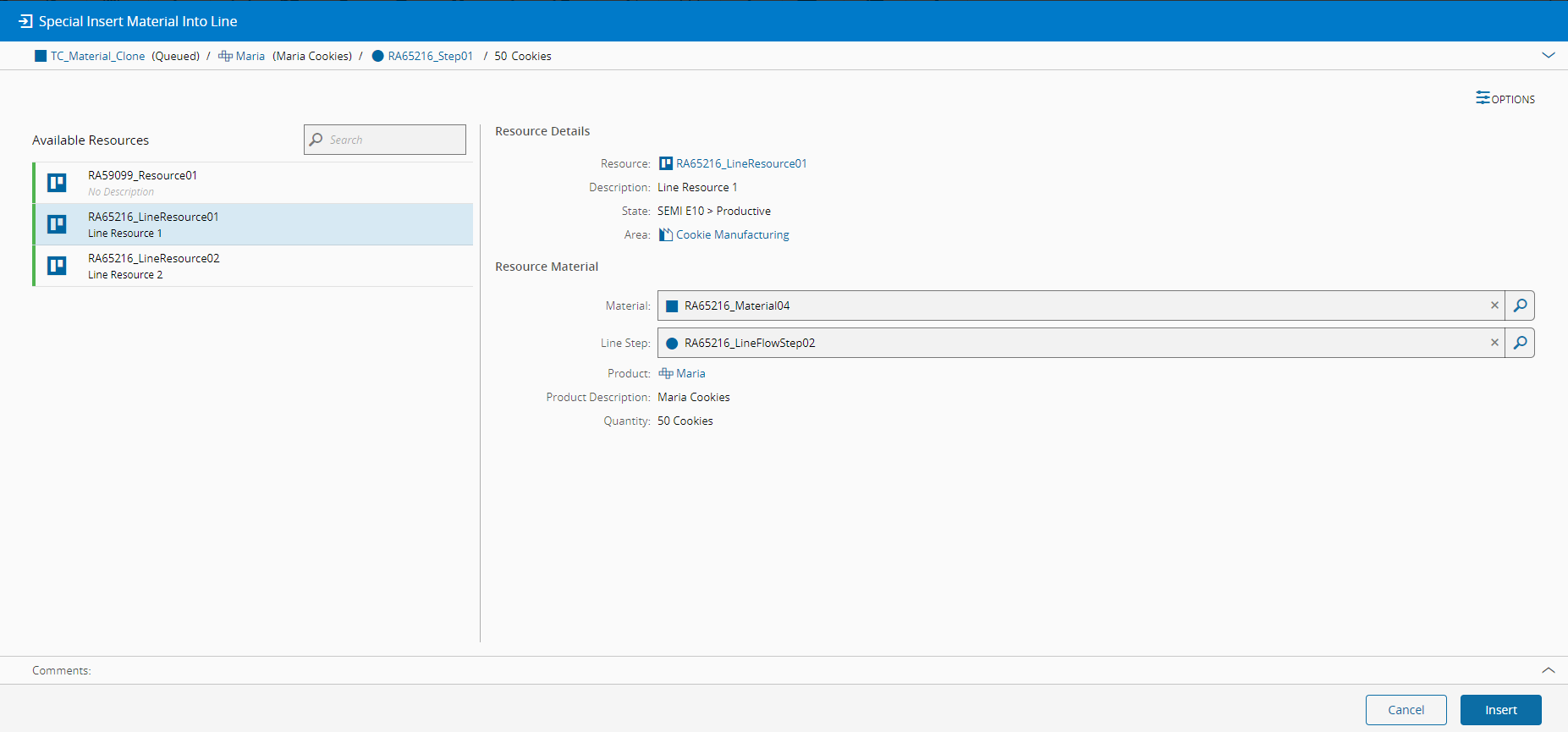Open Material lookup magnifier search
The image size is (1568, 732).
1520,305
